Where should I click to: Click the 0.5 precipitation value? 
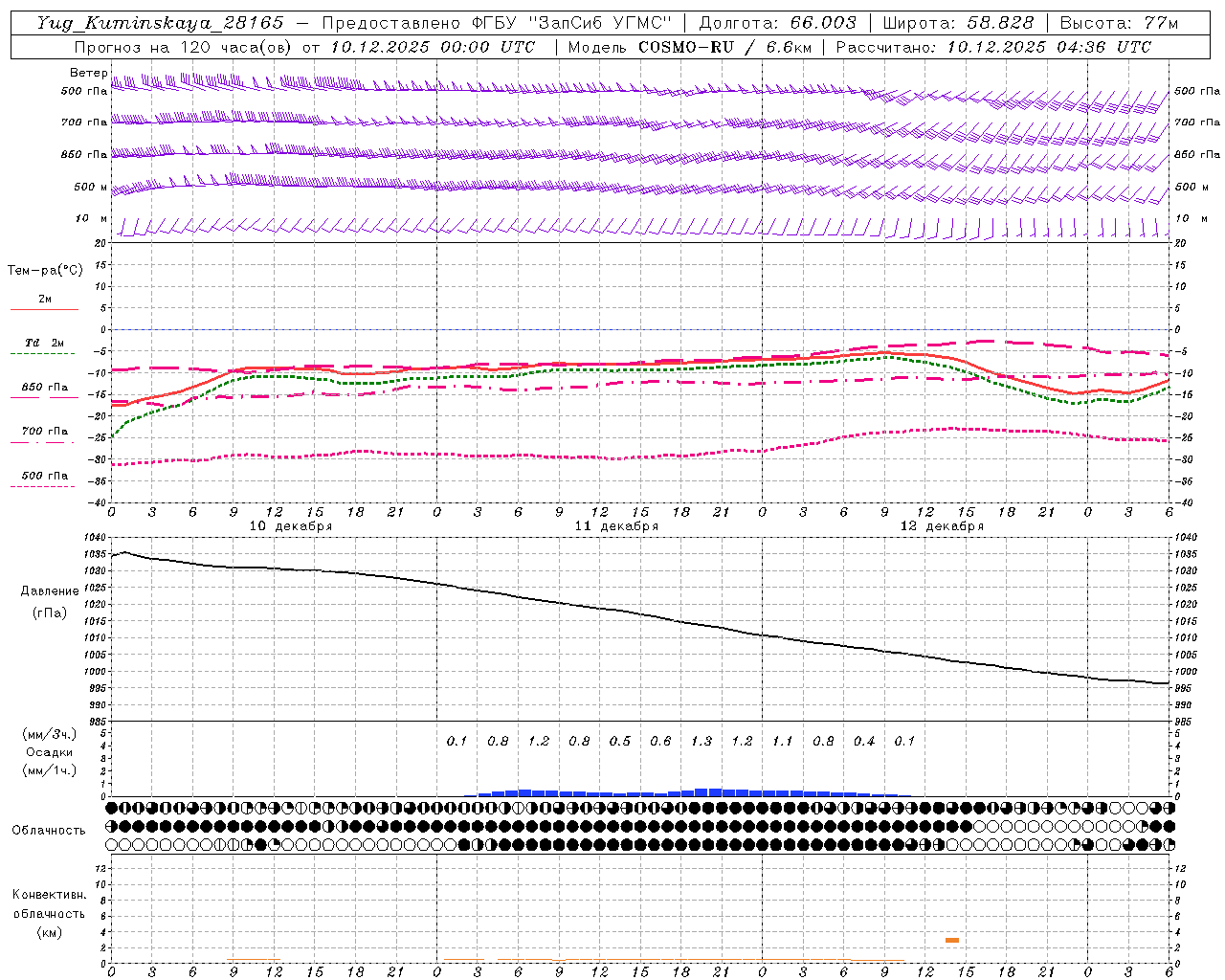[x=620, y=741]
